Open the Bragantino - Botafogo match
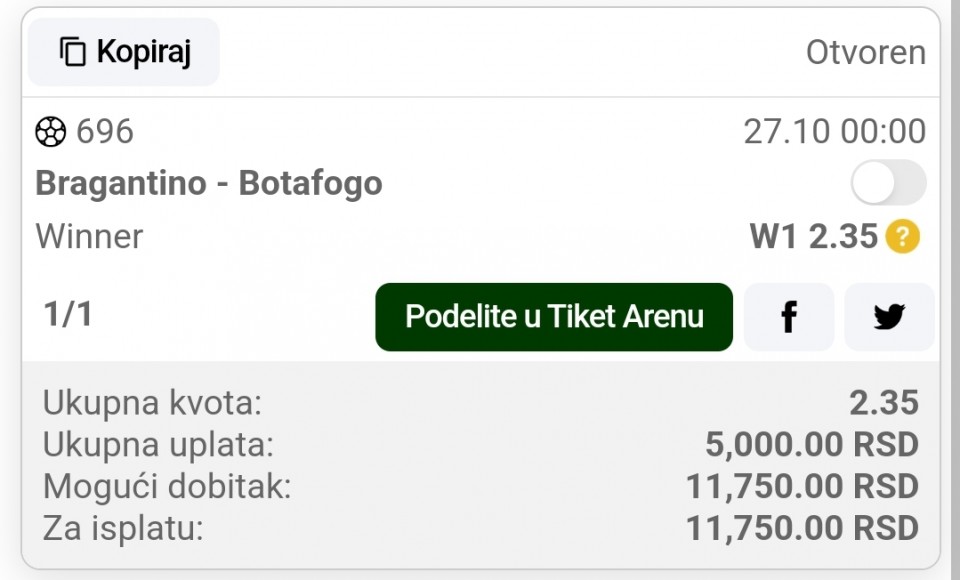 point(209,183)
